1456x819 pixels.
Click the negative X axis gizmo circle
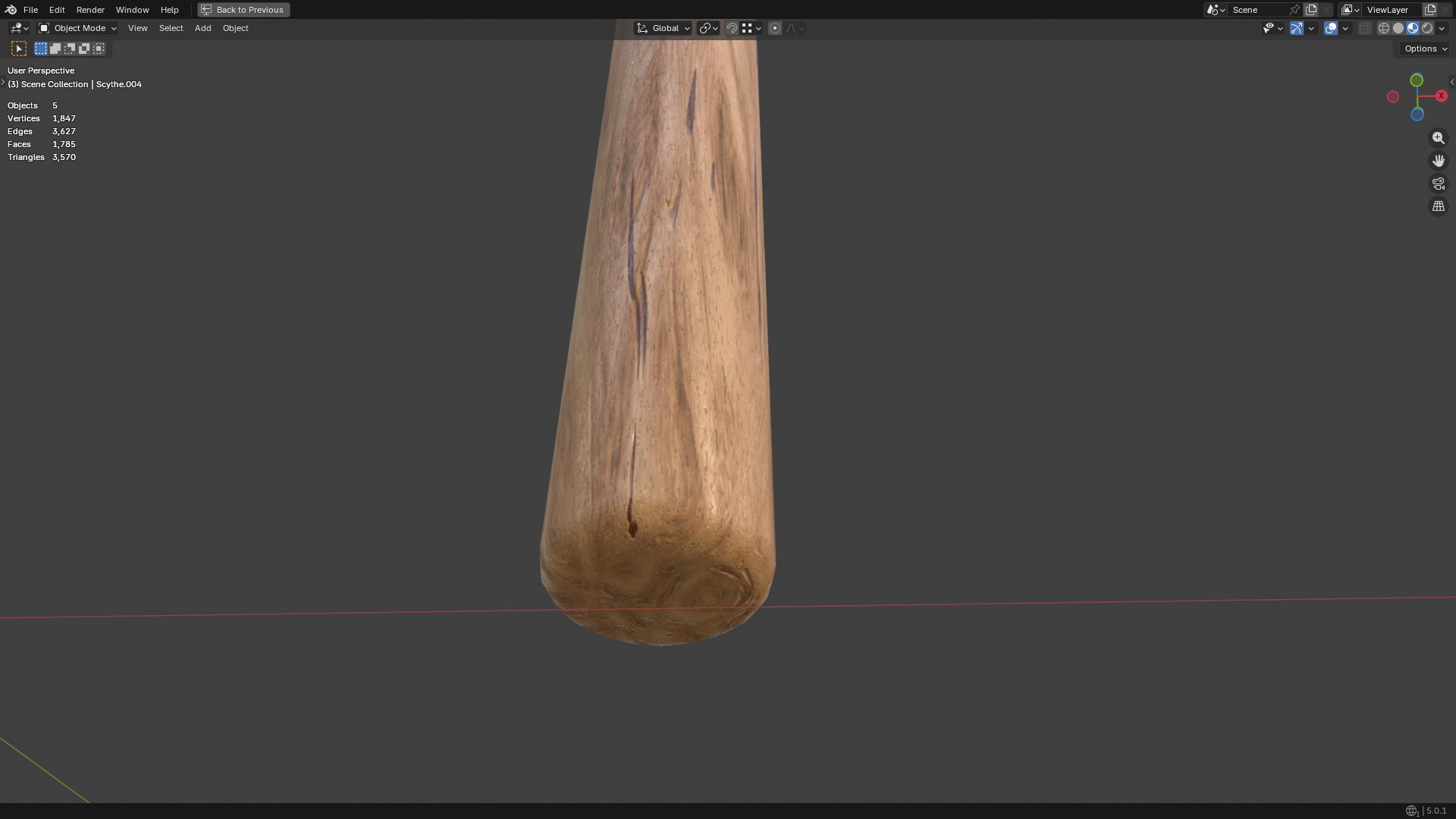pos(1393,96)
